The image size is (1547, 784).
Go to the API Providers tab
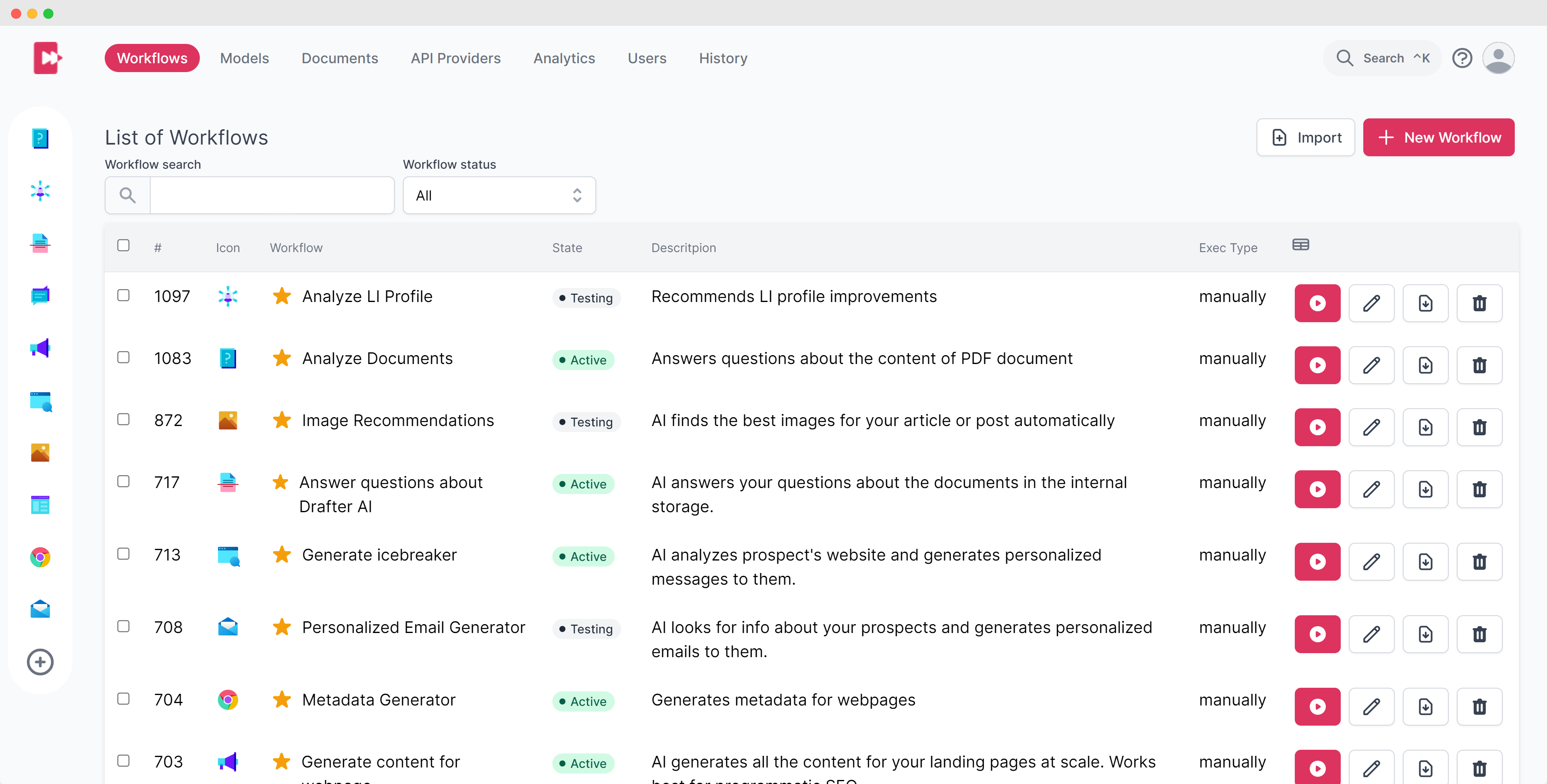tap(455, 58)
